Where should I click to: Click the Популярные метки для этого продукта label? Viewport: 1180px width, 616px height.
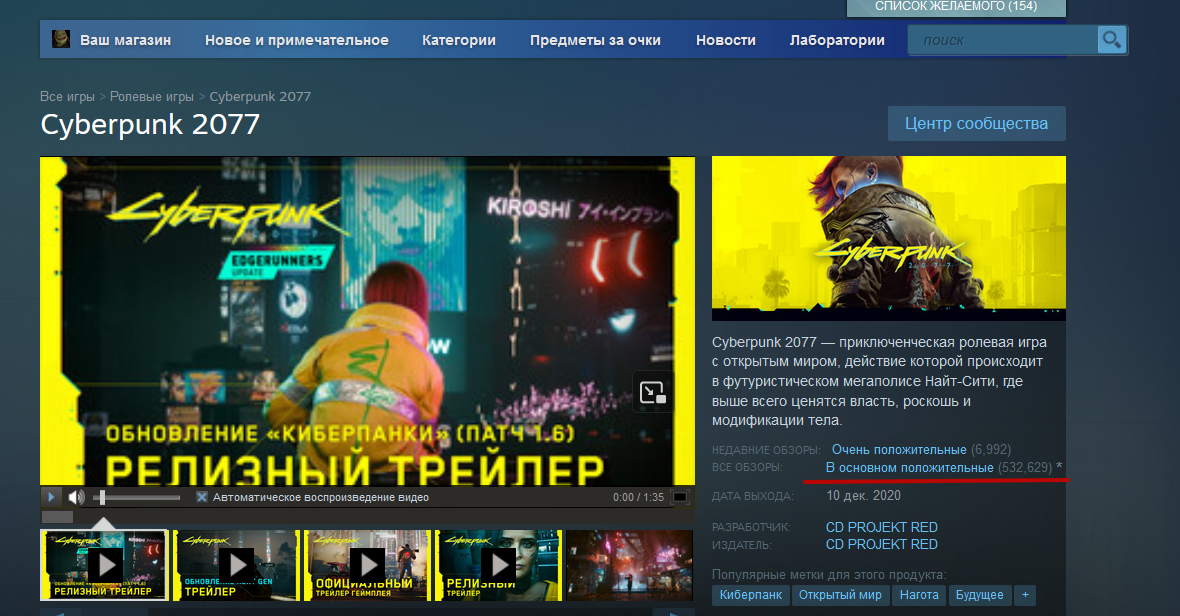coord(829,575)
